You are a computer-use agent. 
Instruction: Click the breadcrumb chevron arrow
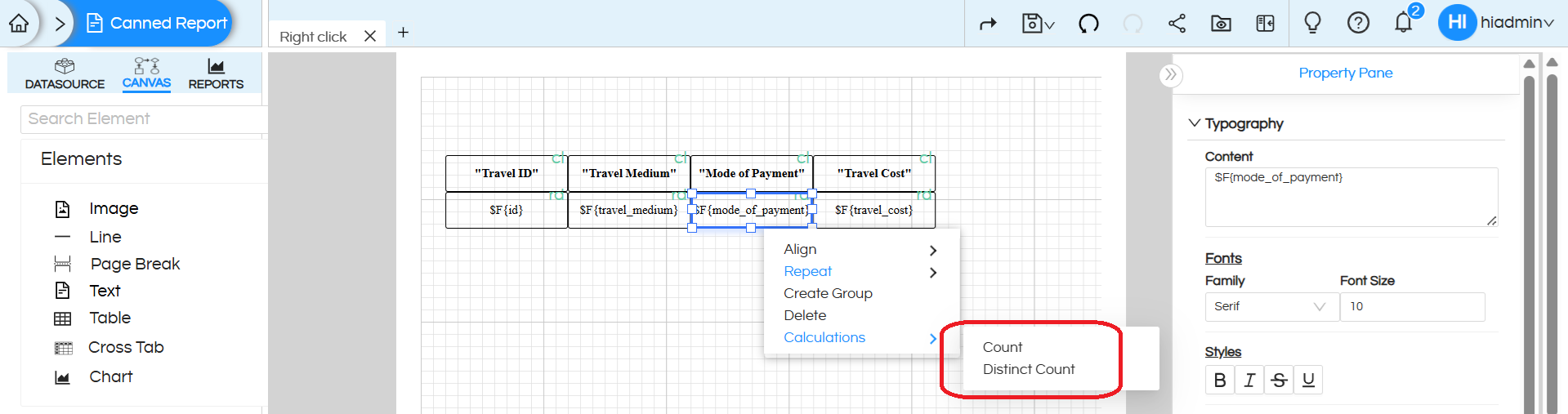[60, 24]
